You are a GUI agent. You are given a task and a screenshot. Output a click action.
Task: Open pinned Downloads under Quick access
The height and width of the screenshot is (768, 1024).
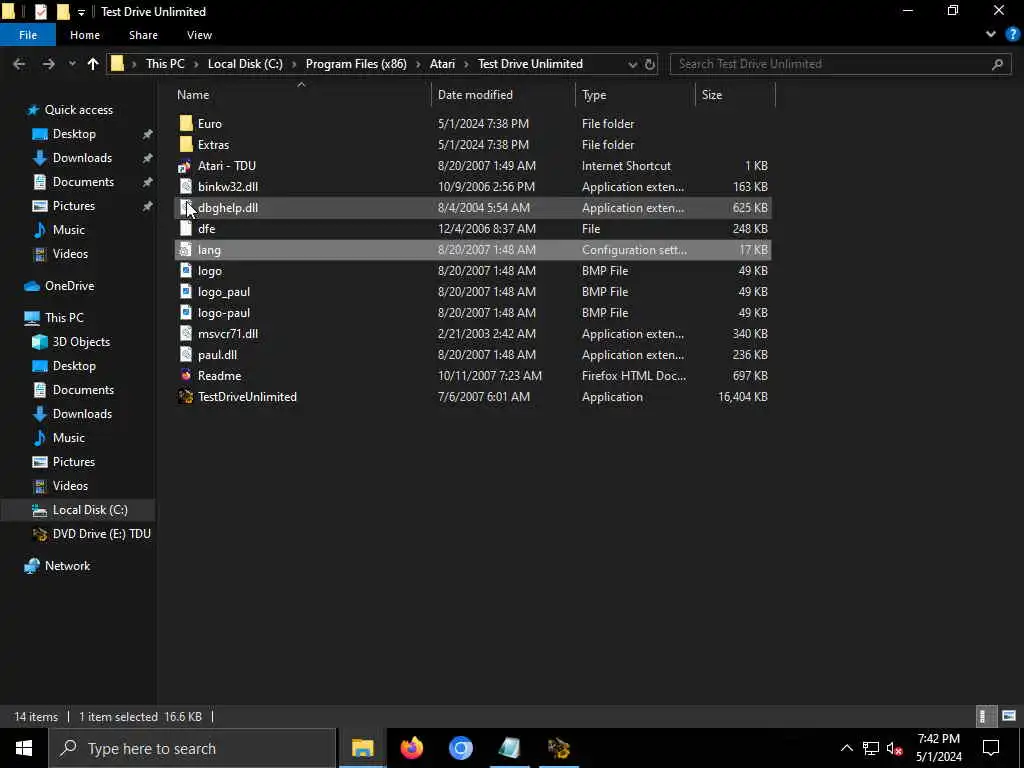click(82, 158)
